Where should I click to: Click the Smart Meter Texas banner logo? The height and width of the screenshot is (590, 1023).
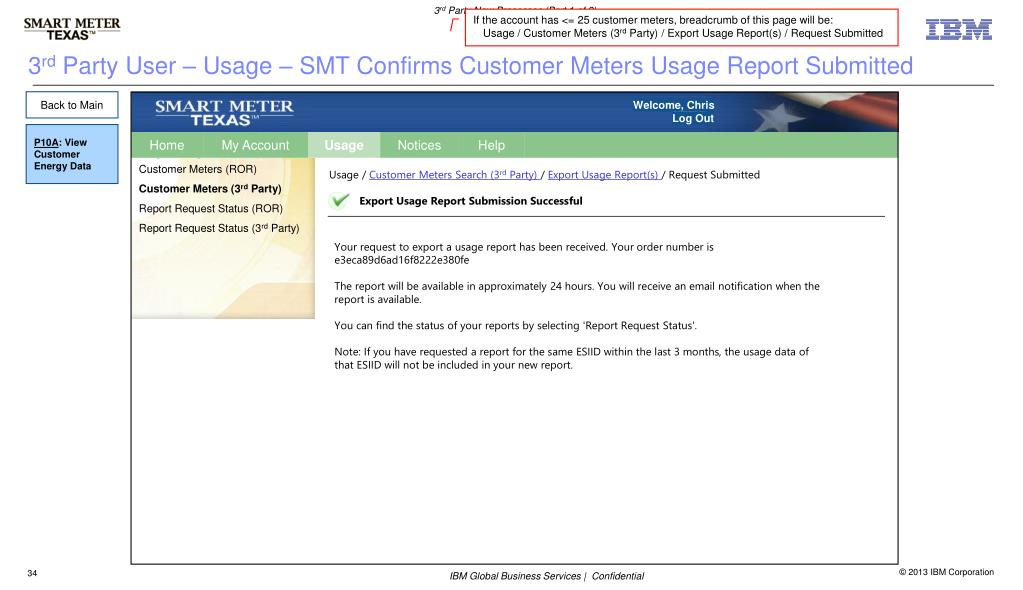point(224,113)
